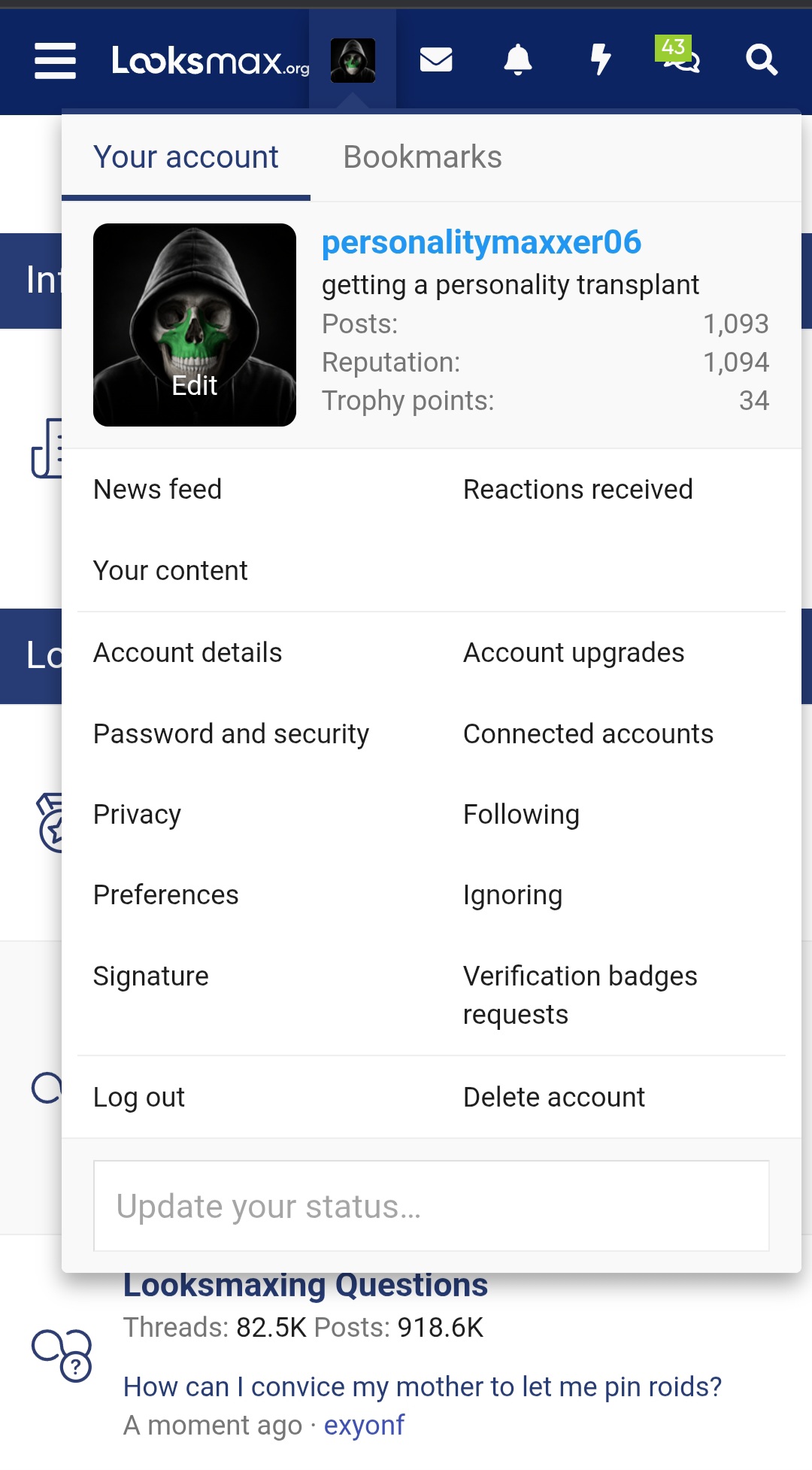
Task: Open Privacy settings
Action: (136, 814)
